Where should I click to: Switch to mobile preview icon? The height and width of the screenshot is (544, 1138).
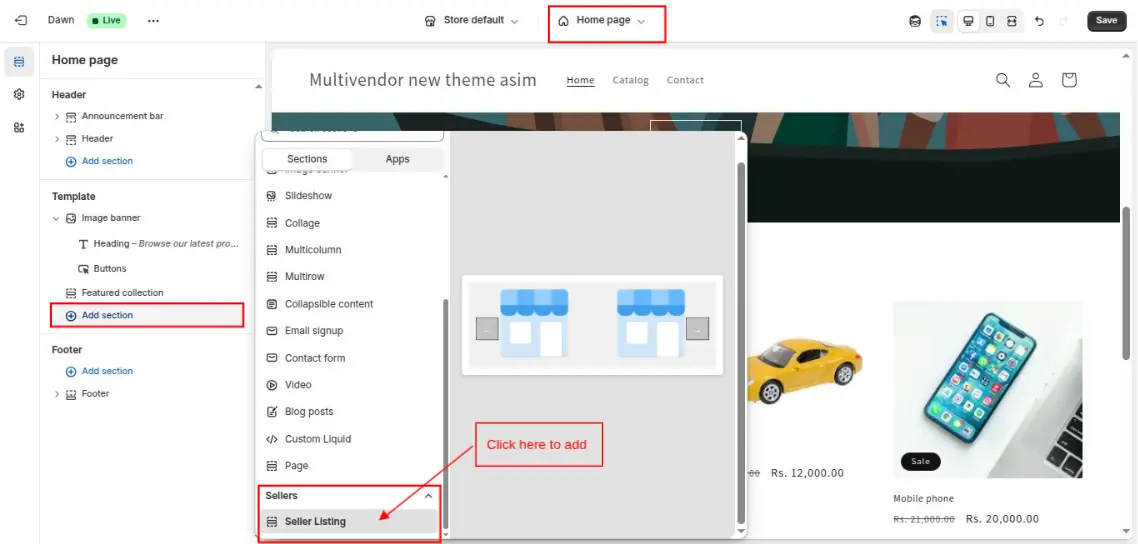tap(990, 21)
